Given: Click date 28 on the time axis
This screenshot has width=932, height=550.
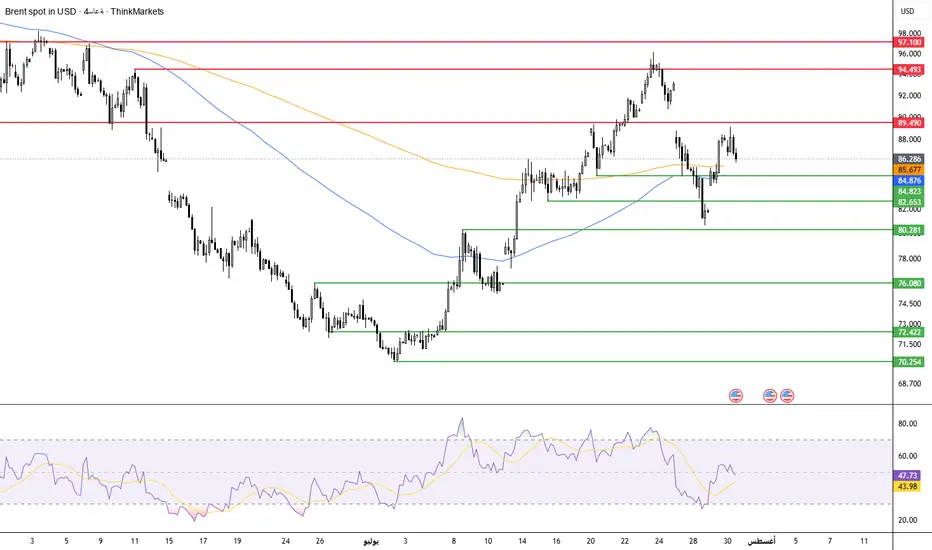Looking at the screenshot, I should (693, 541).
